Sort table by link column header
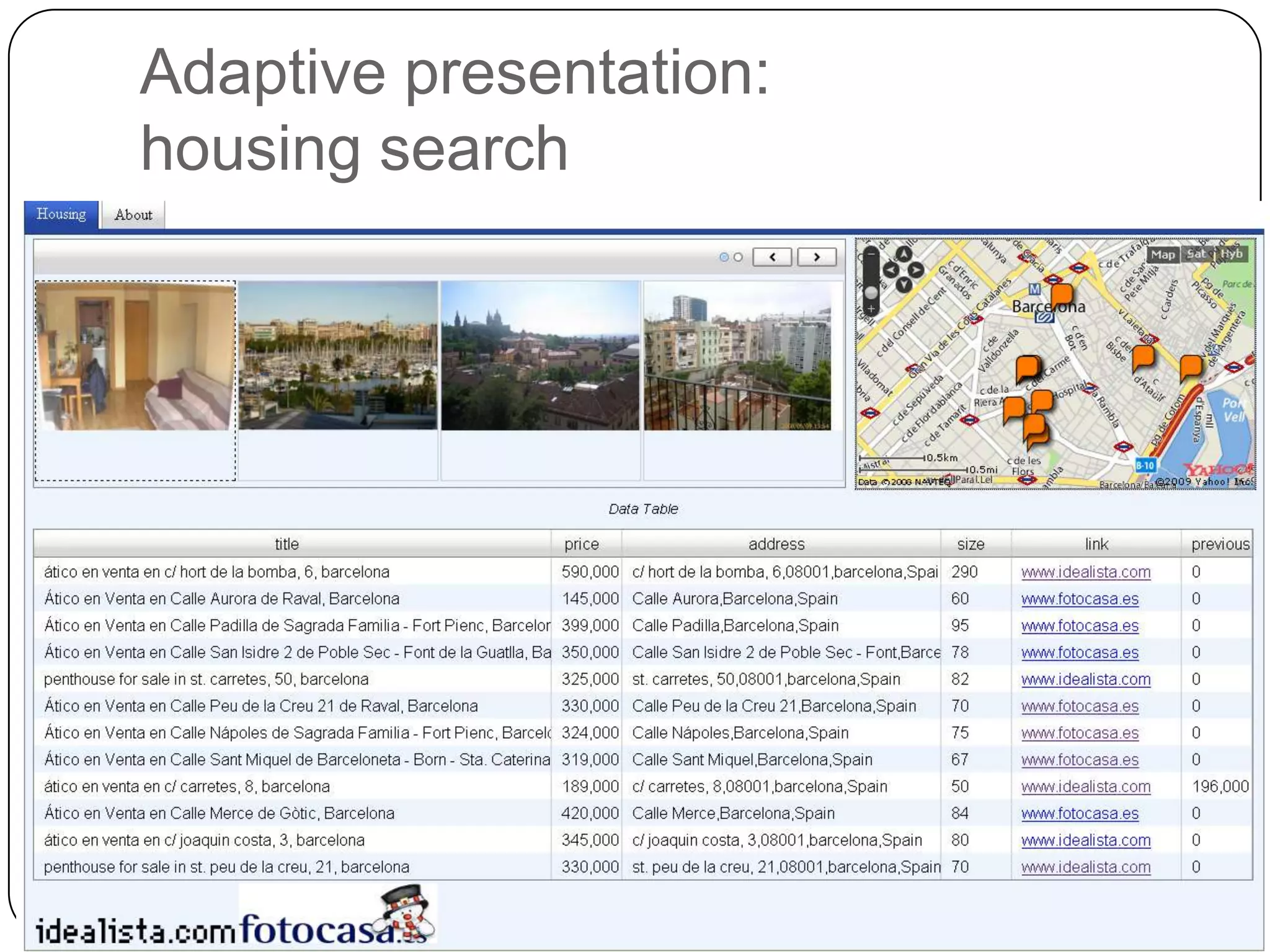The height and width of the screenshot is (952, 1270). point(1096,544)
